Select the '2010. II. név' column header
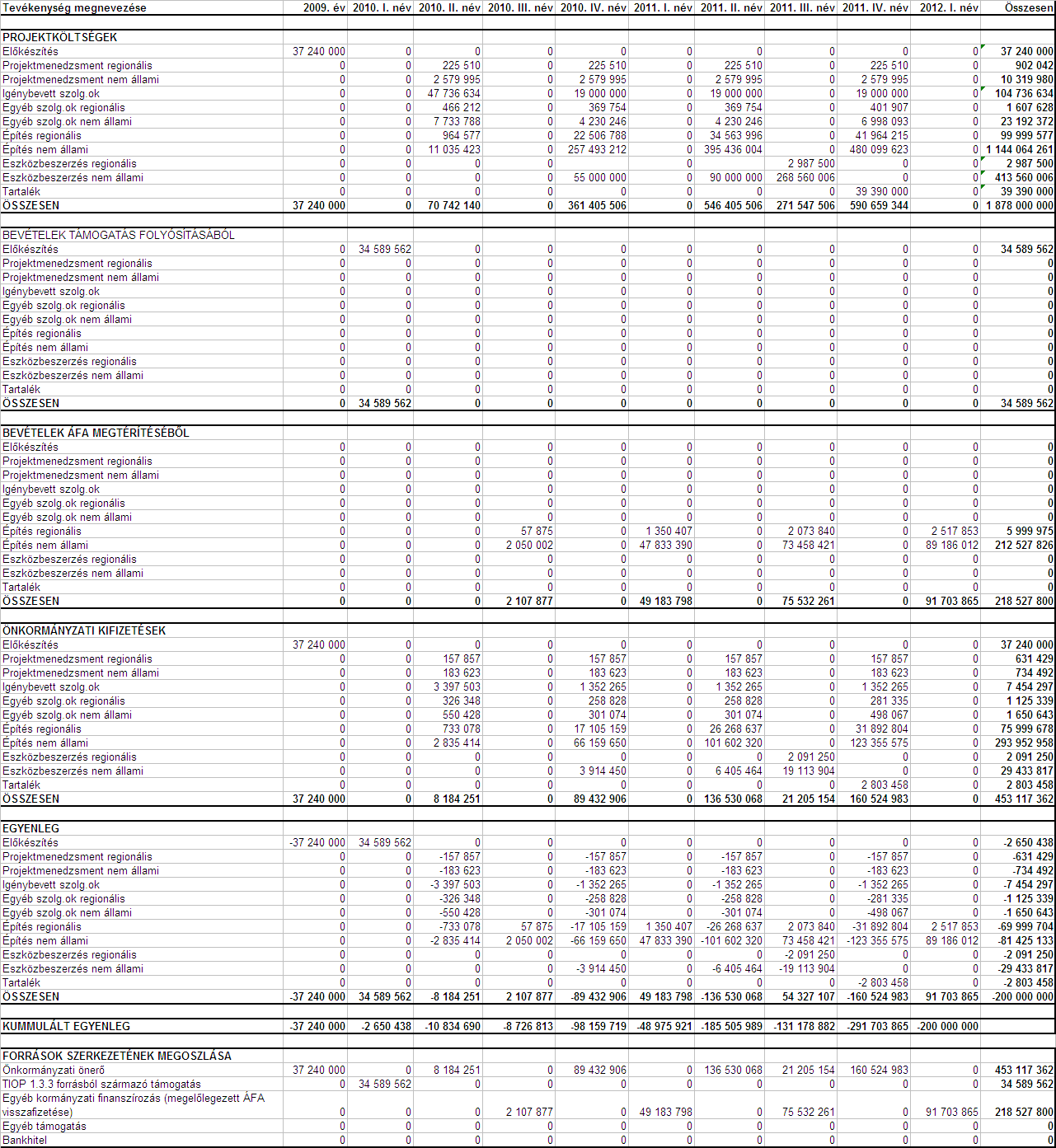The width and height of the screenshot is (1056, 1148). tap(449, 7)
